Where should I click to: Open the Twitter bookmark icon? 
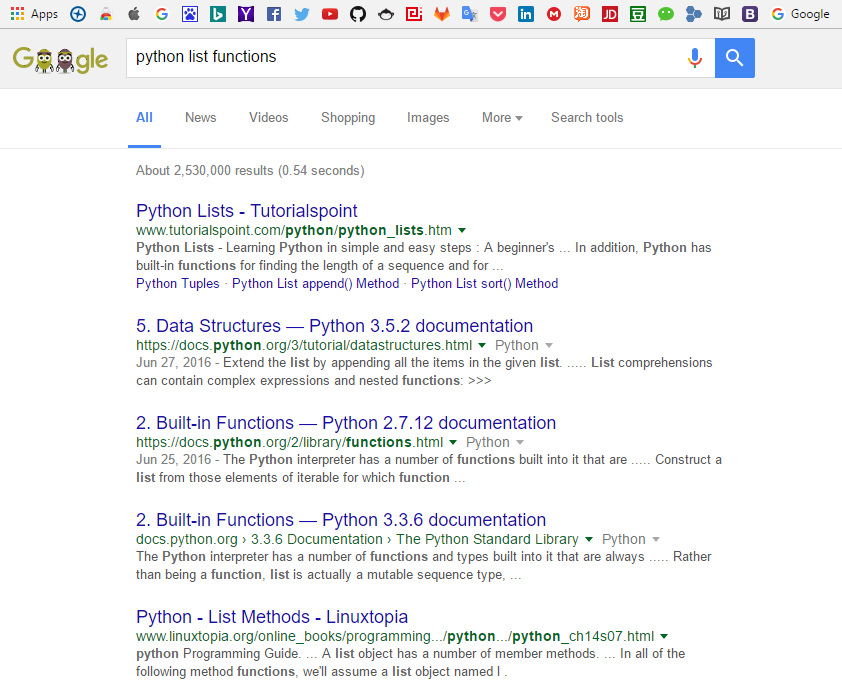[x=302, y=14]
